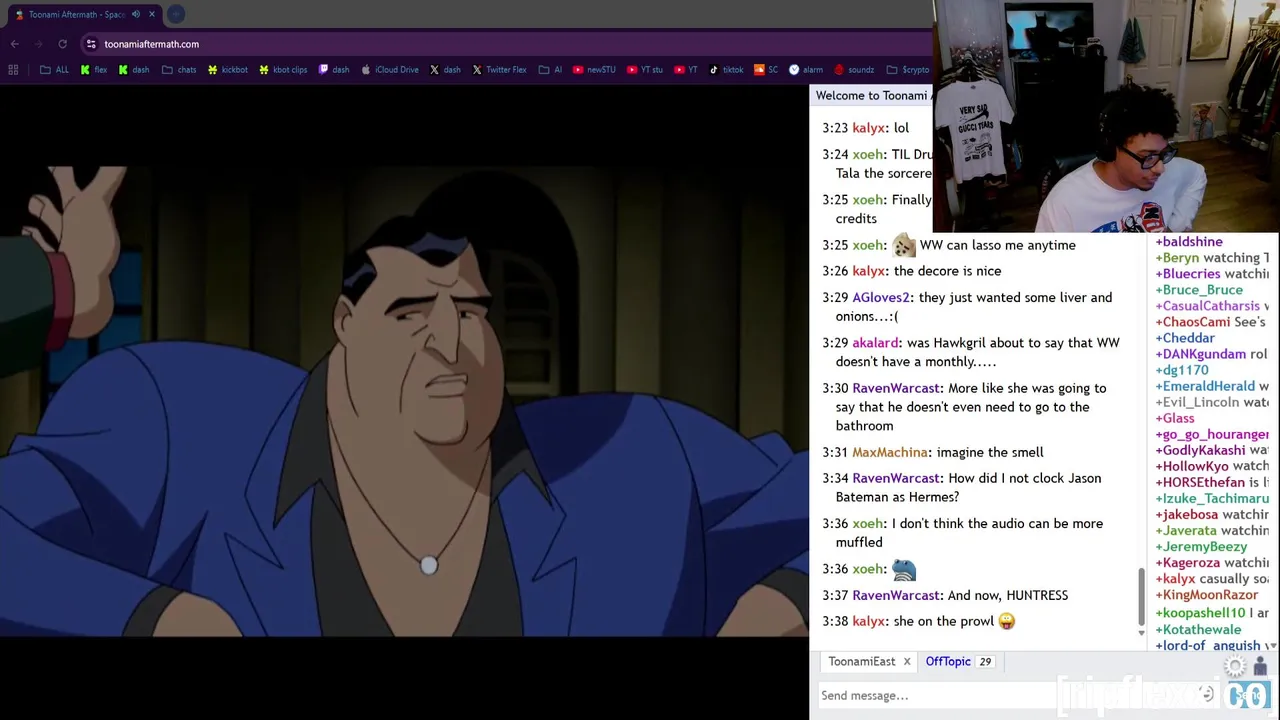Open a new browser tab
Image resolution: width=1280 pixels, height=720 pixels.
[x=176, y=14]
